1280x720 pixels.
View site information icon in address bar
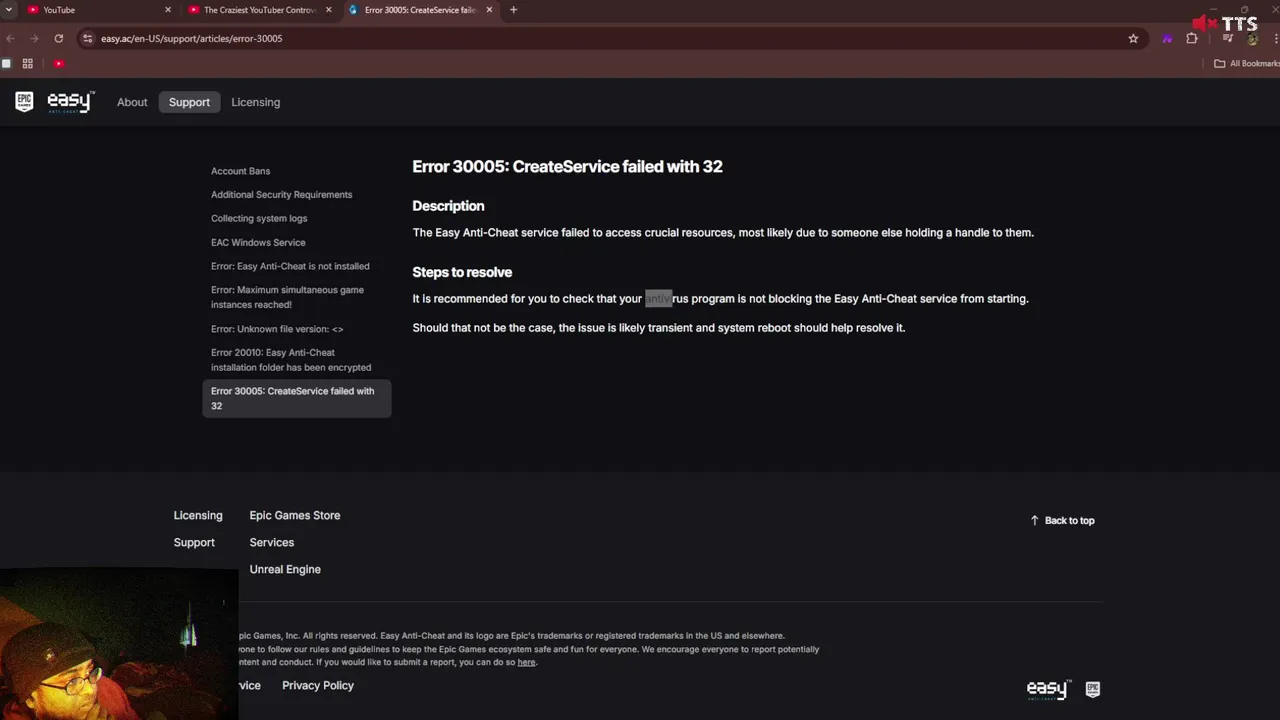click(88, 38)
